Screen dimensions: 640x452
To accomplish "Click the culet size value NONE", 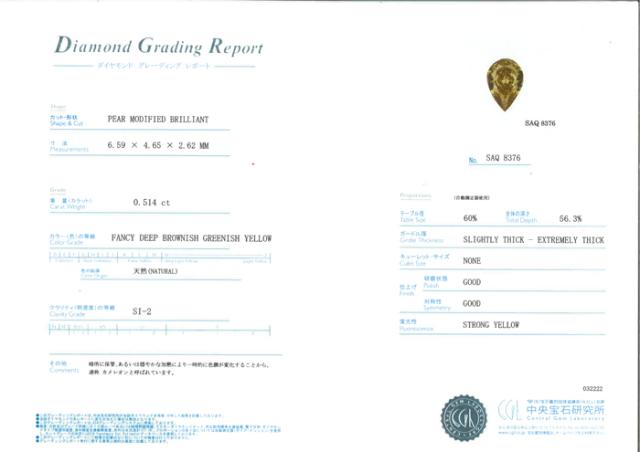I will (x=473, y=260).
